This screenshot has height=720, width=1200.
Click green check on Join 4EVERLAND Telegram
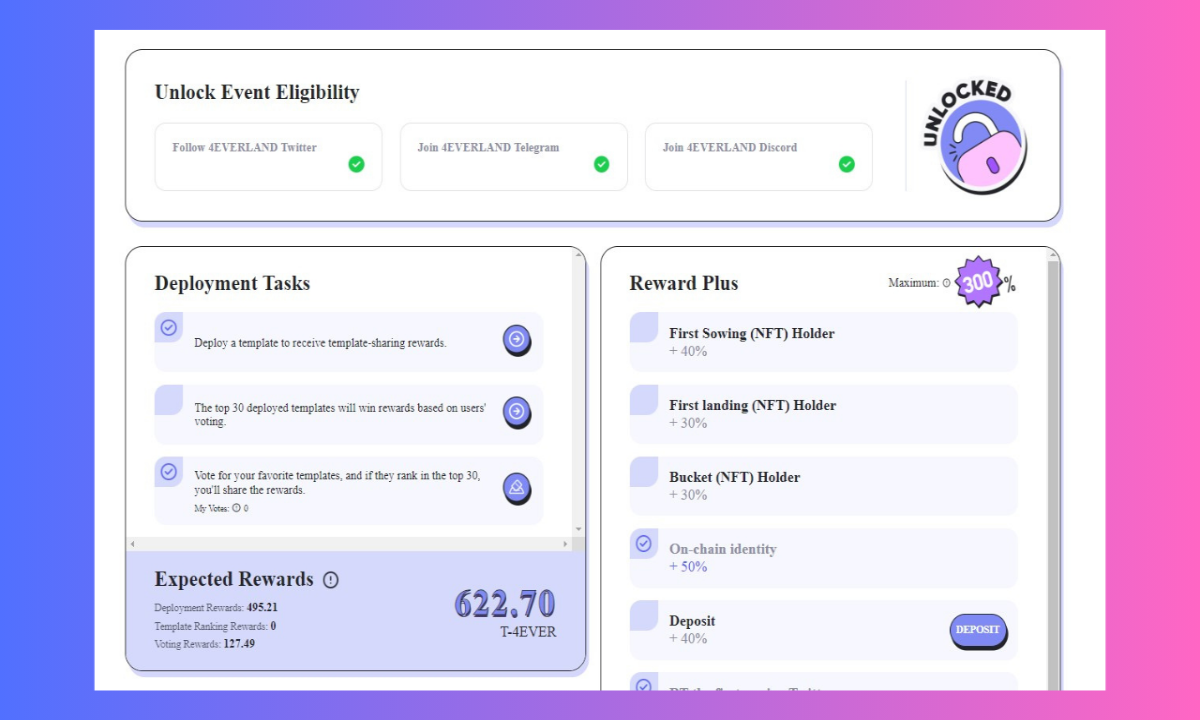coord(601,164)
